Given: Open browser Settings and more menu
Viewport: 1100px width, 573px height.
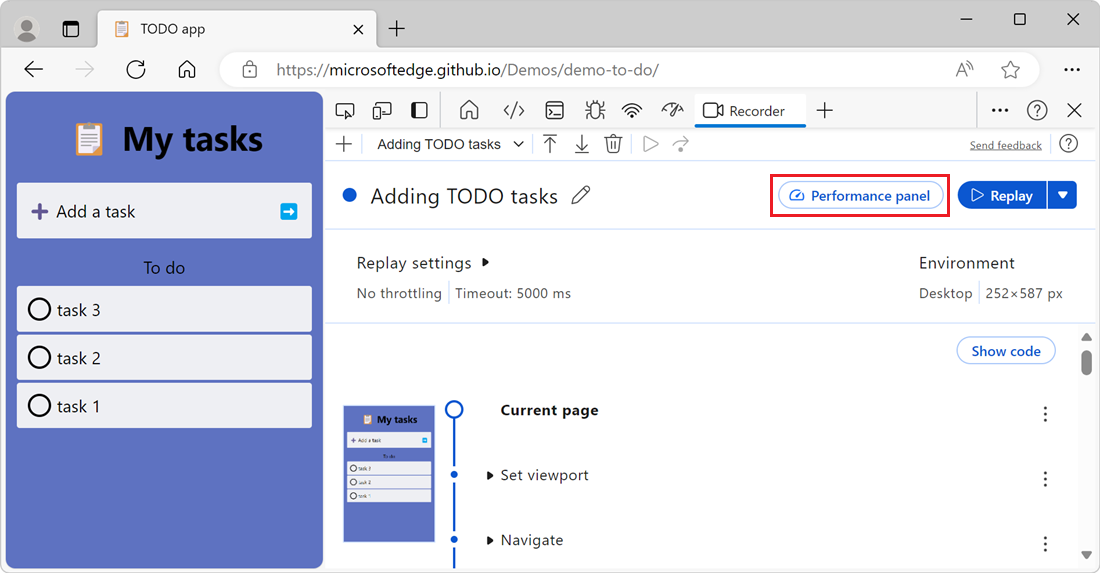Looking at the screenshot, I should pyautogui.click(x=1072, y=69).
